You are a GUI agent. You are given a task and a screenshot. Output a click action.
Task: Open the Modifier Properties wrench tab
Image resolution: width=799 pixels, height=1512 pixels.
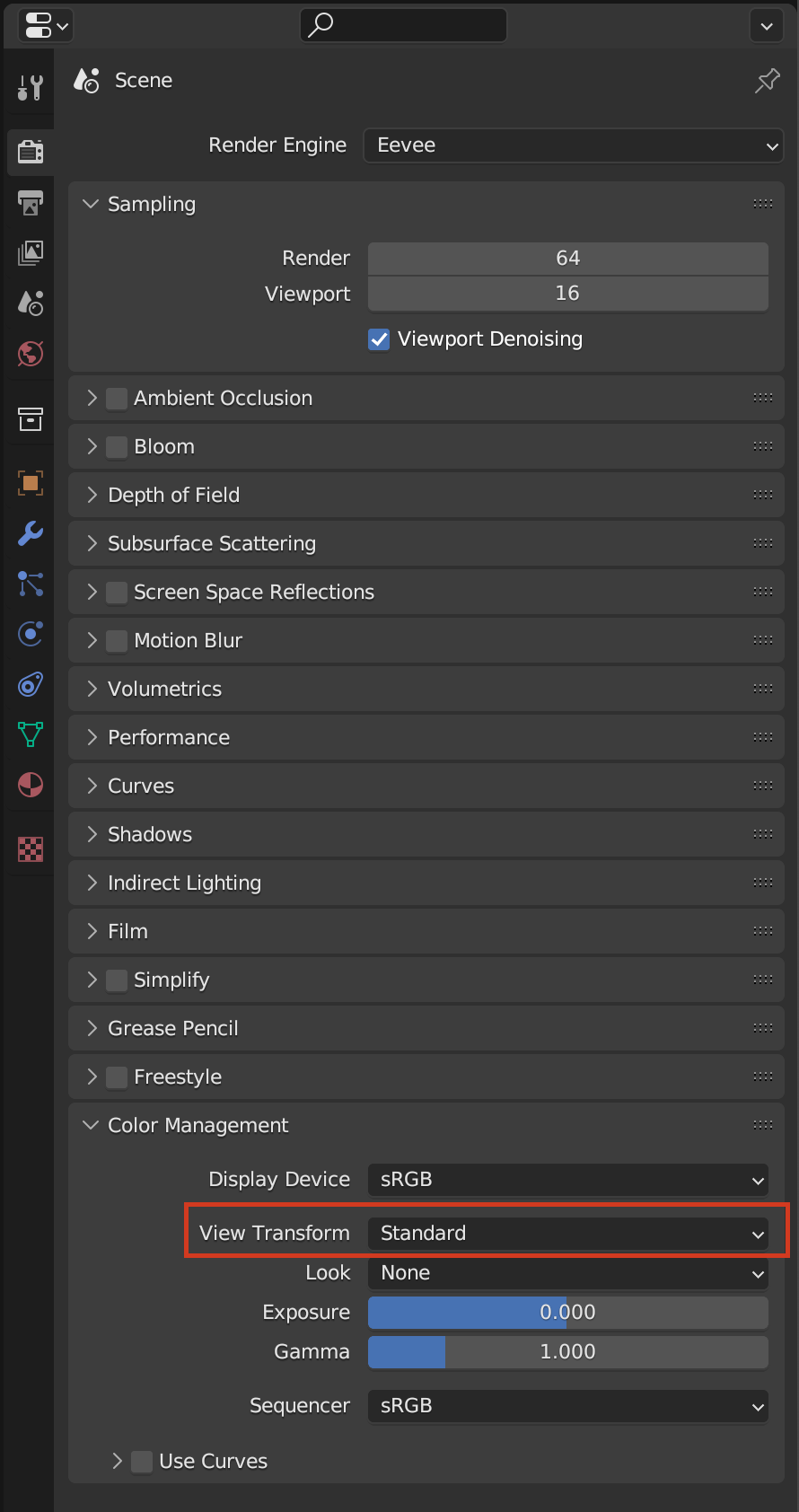30,533
